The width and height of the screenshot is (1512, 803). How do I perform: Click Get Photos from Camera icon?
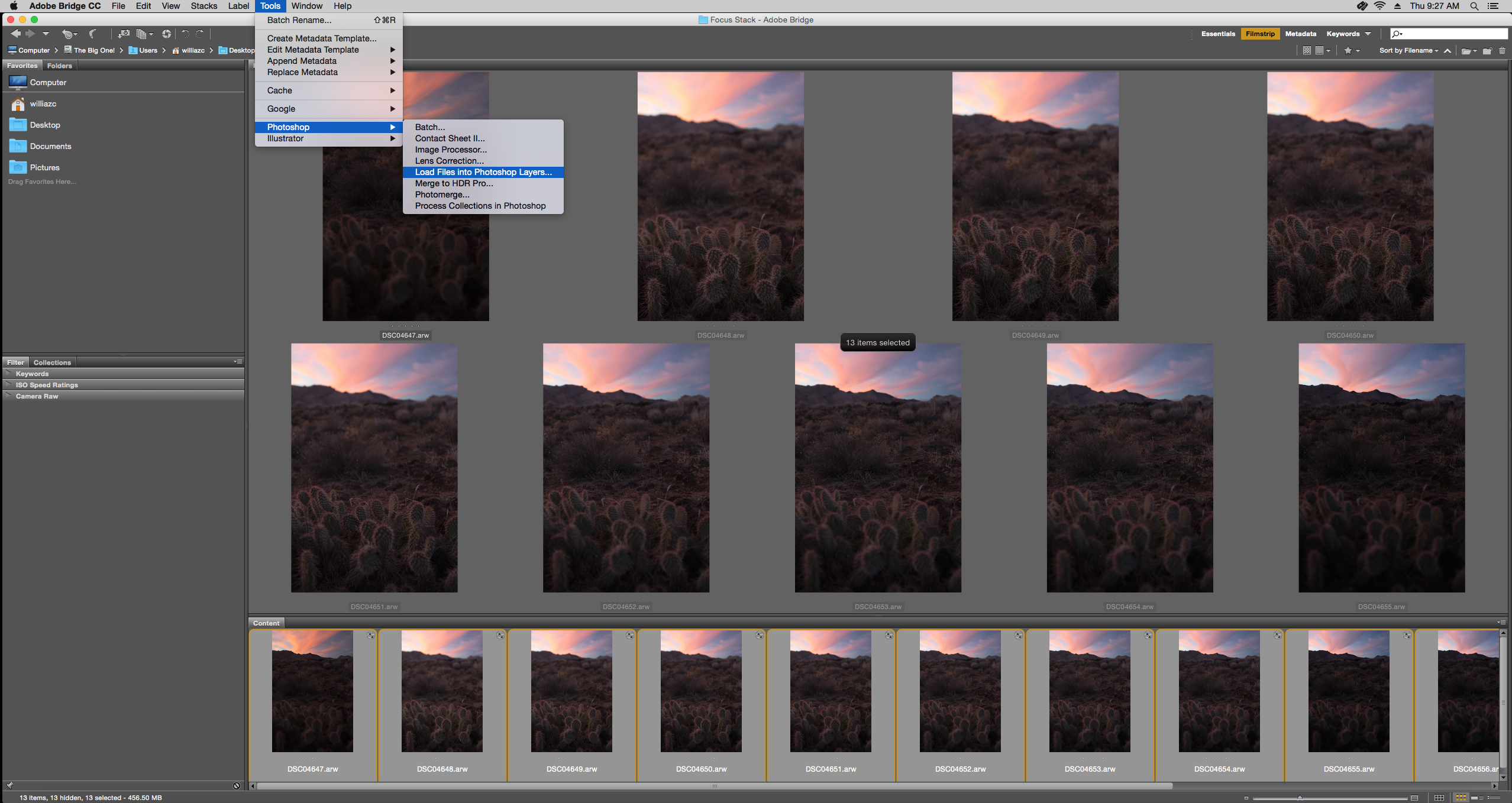(124, 34)
